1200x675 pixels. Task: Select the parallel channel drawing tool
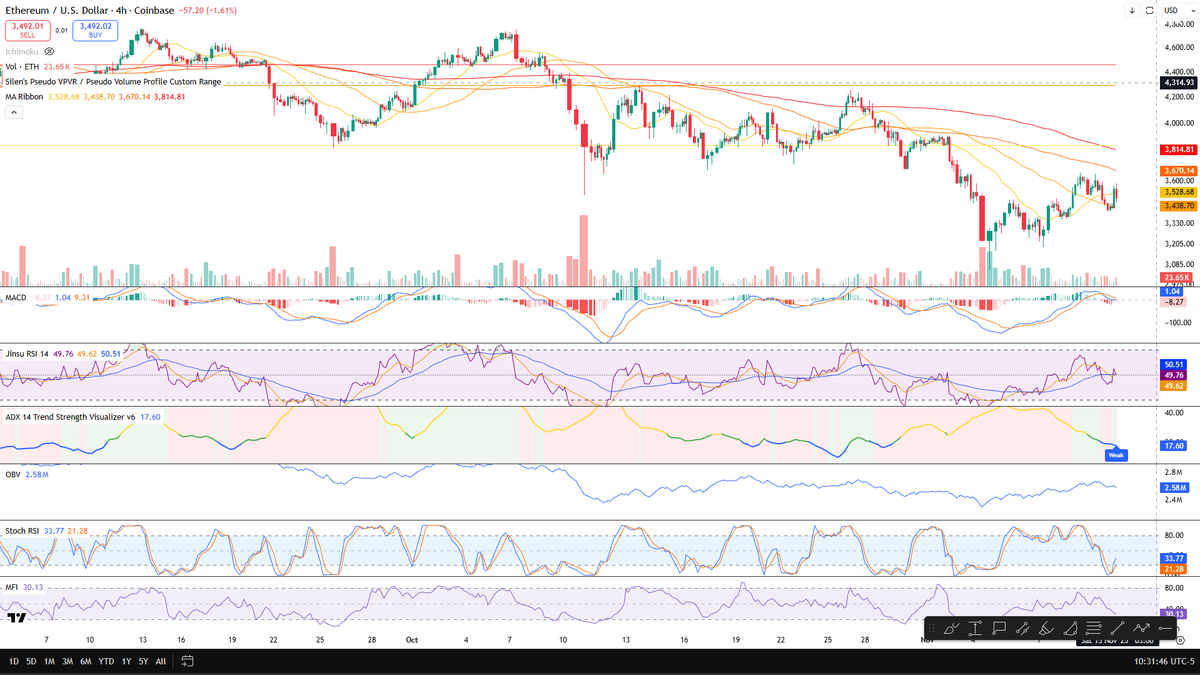click(x=1023, y=628)
